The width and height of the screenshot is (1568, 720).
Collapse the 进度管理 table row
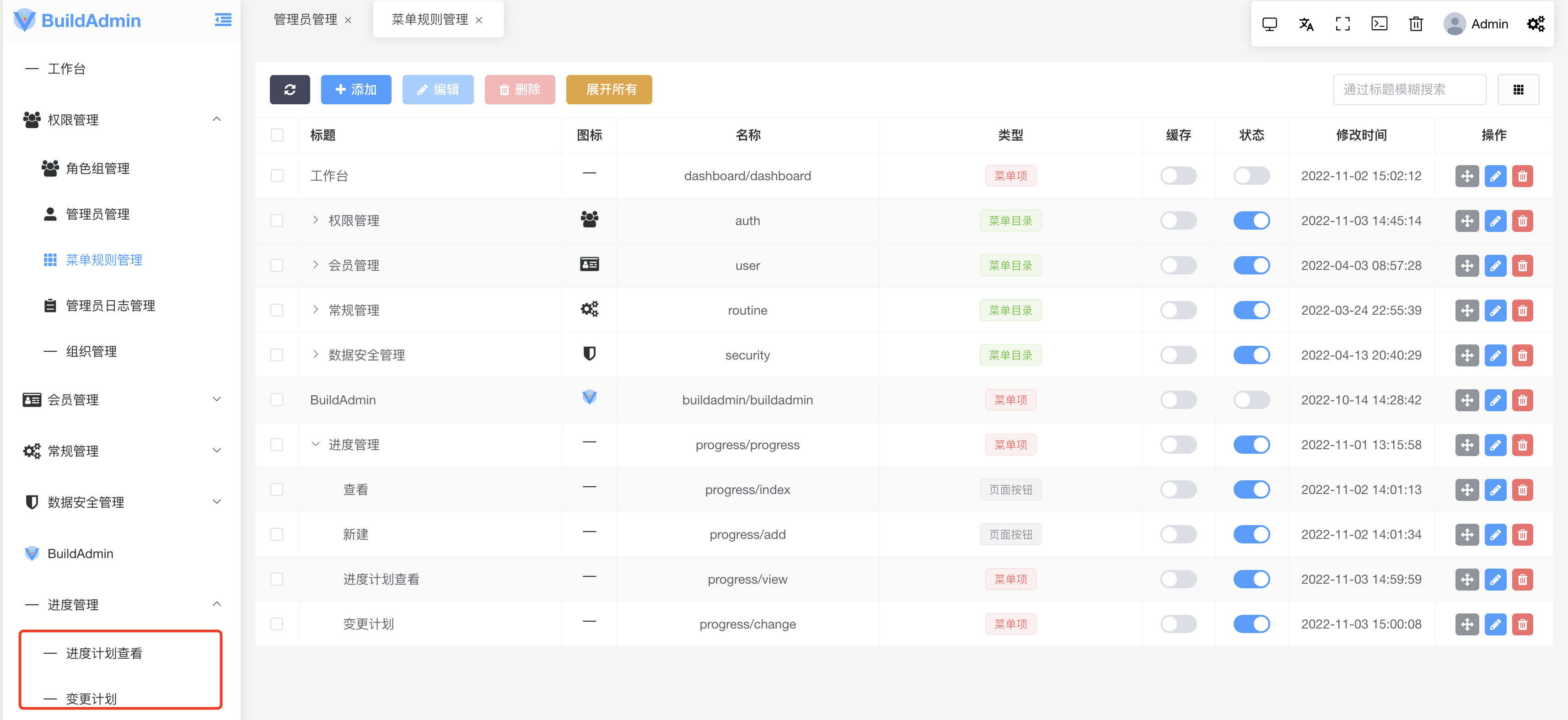pyautogui.click(x=315, y=444)
